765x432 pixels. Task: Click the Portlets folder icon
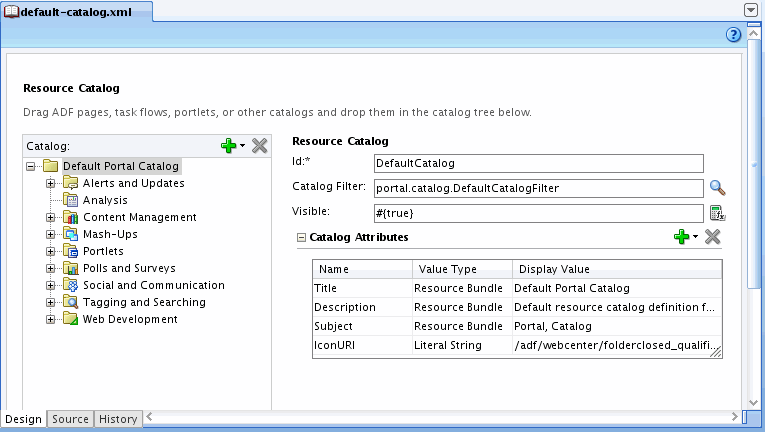[71, 251]
